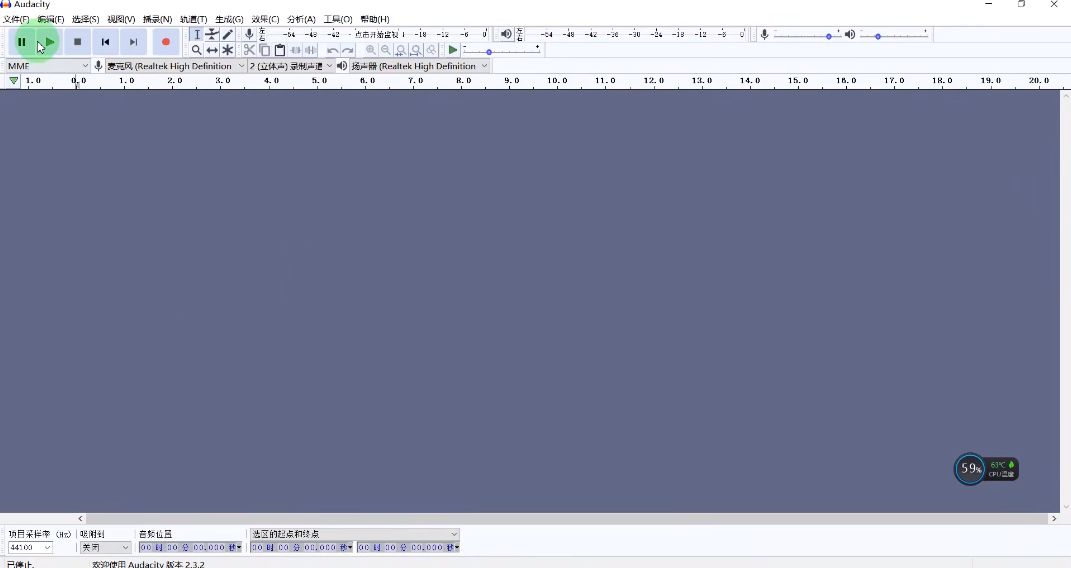1071x568 pixels.
Task: Click the selection start time field
Action: [301, 548]
